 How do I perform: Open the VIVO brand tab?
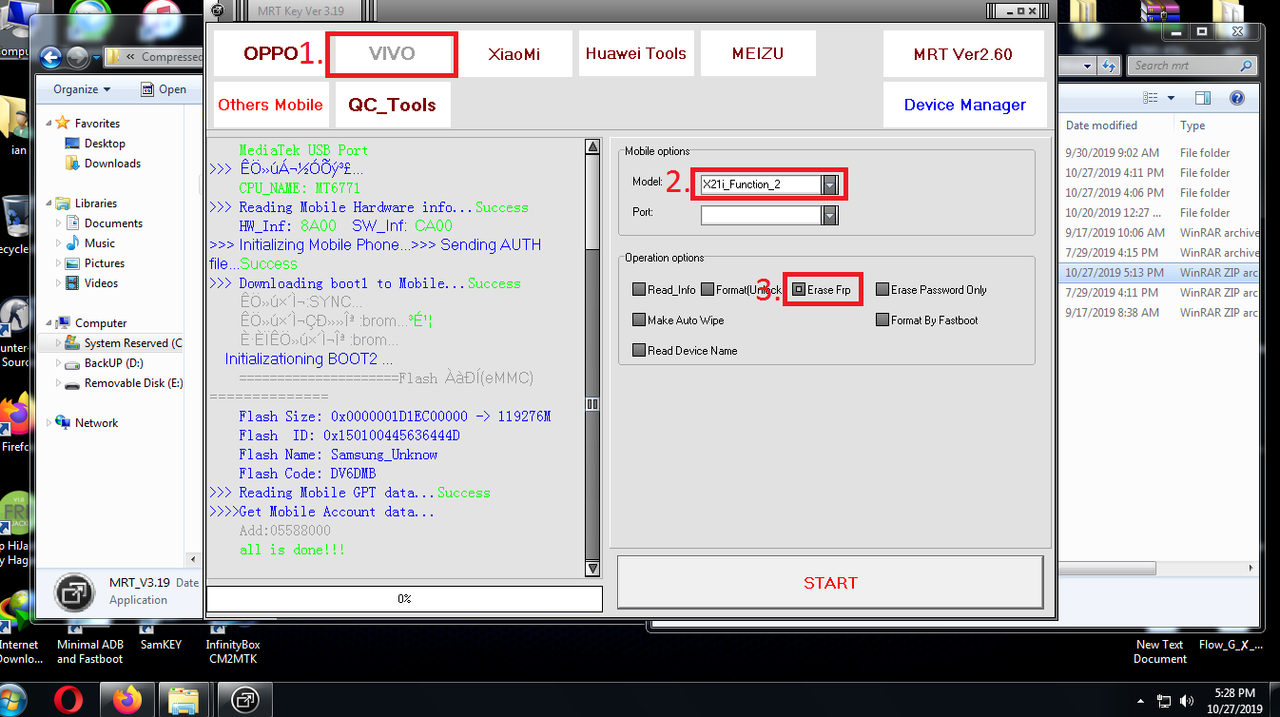(x=392, y=54)
